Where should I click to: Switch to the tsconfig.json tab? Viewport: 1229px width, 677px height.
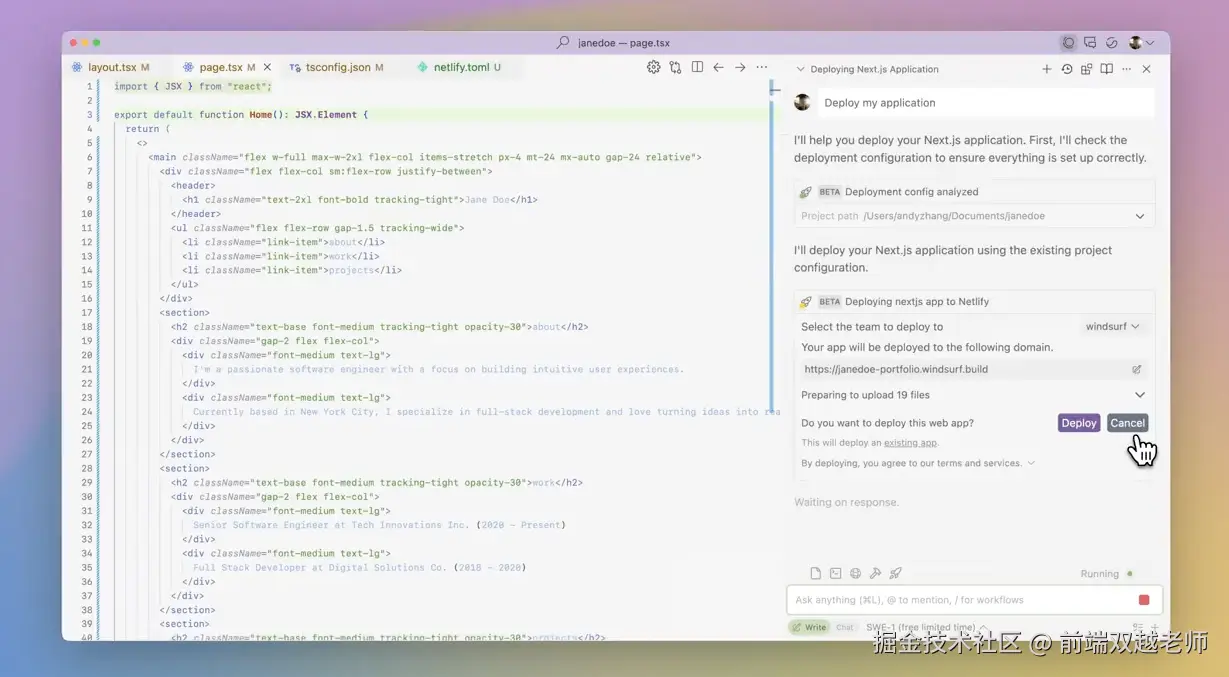(x=338, y=67)
